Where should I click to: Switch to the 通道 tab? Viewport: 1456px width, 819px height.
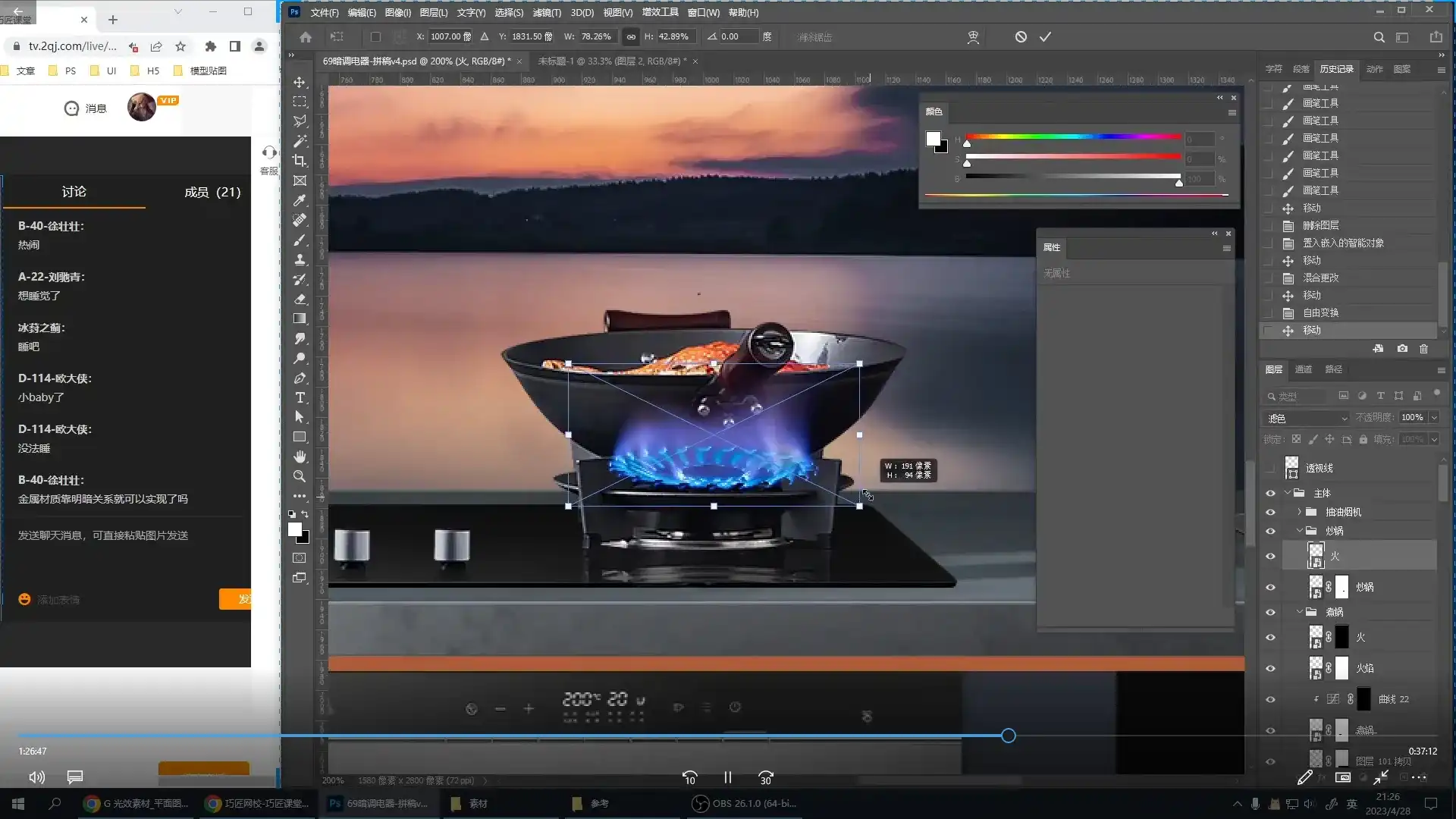click(x=1303, y=369)
